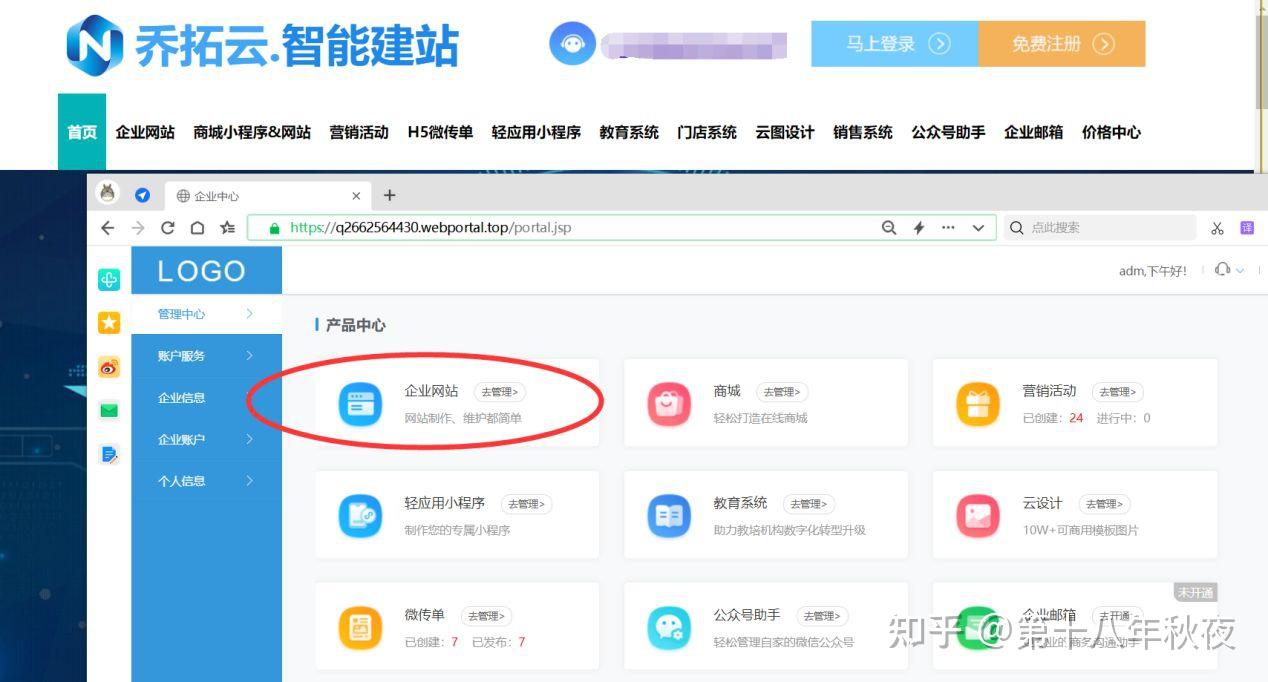This screenshot has height=682, width=1268.
Task: Select 企业邮箱 in top navigation
Action: point(1034,132)
